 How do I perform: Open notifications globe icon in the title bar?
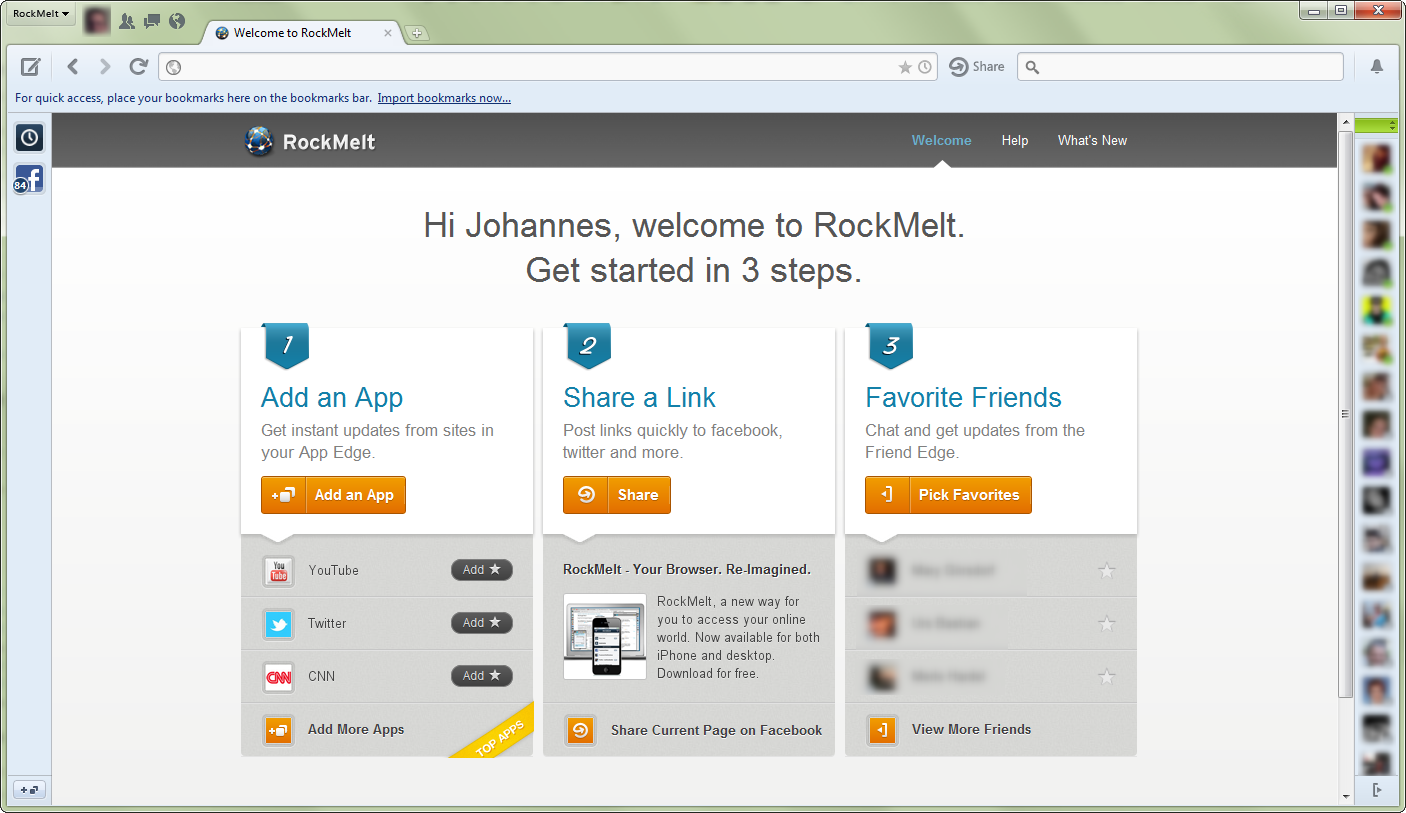point(177,21)
